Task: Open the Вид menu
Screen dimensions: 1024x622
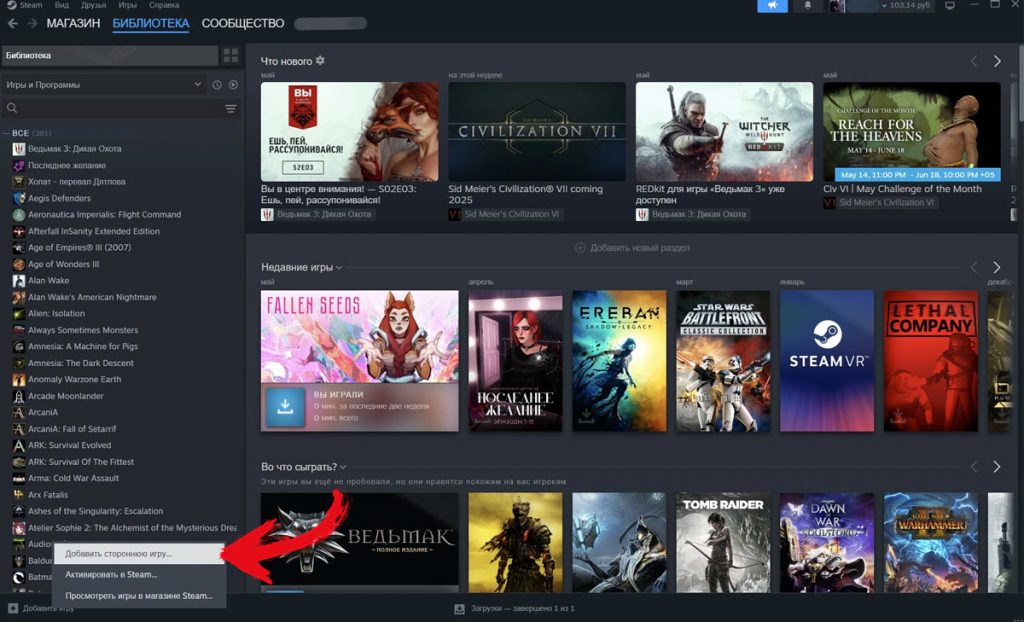Action: [x=62, y=5]
